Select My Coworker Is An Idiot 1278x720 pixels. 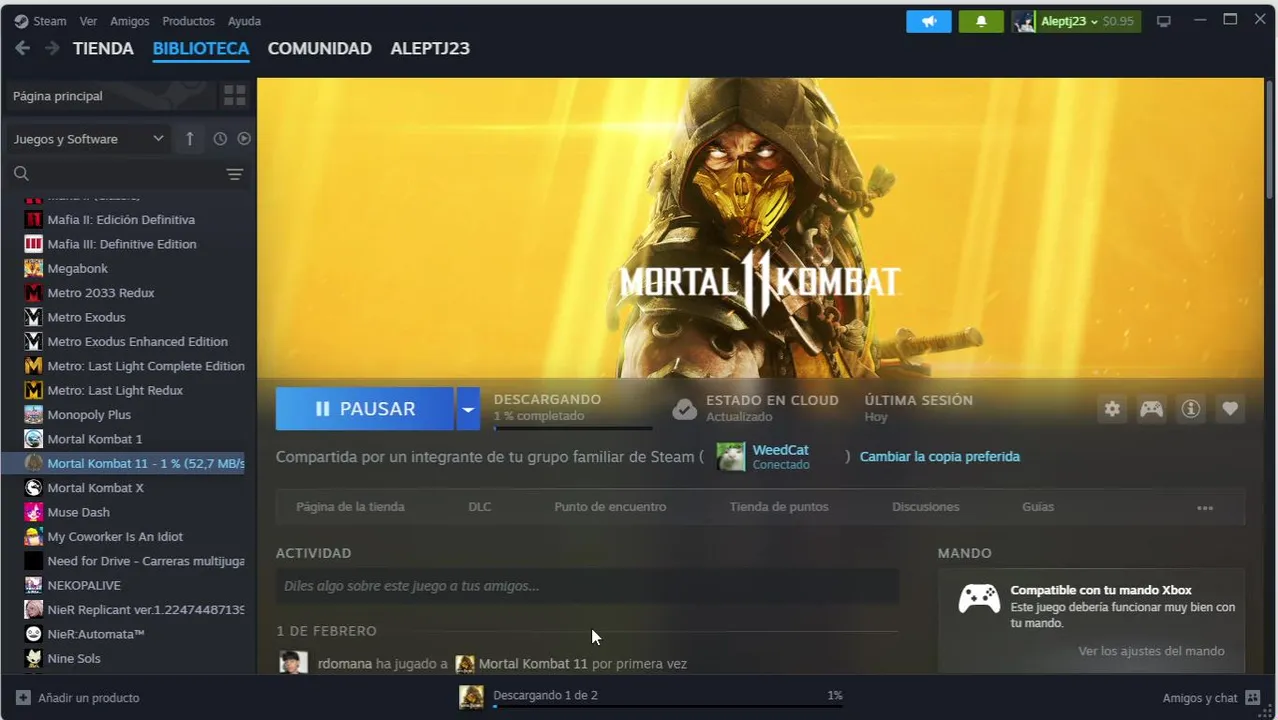point(115,537)
